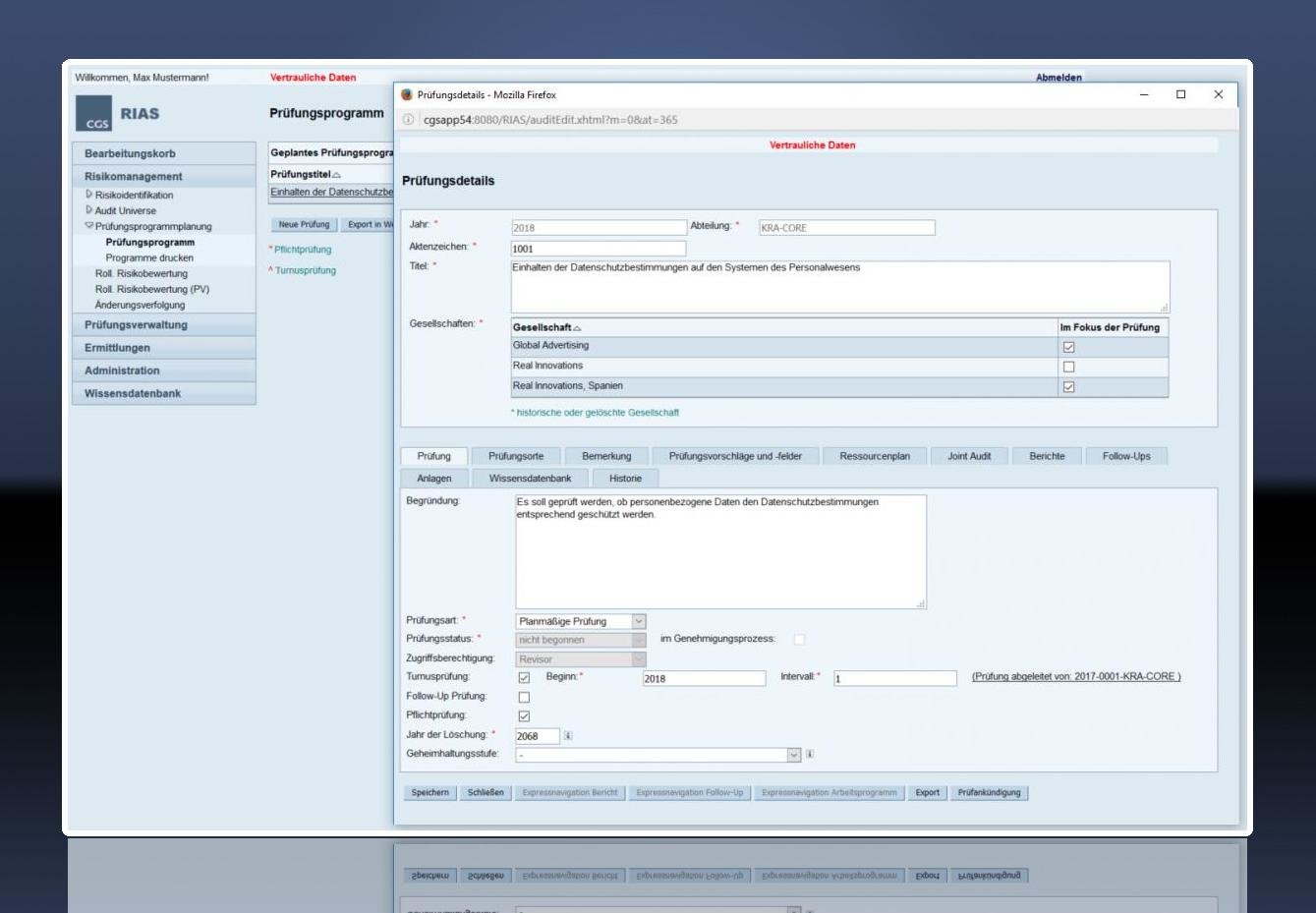Open the Bemerkung tab
Viewport: 1316px width, 913px height.
[x=606, y=456]
